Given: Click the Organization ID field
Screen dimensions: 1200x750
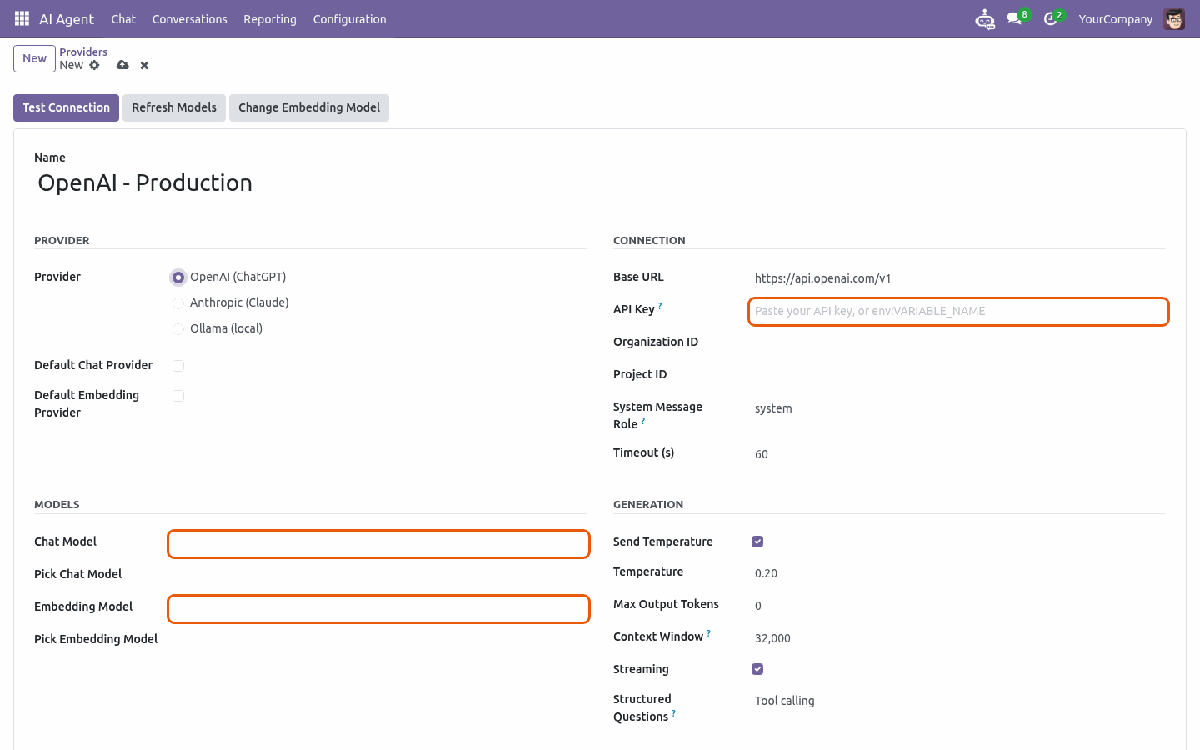Looking at the screenshot, I should [x=960, y=342].
